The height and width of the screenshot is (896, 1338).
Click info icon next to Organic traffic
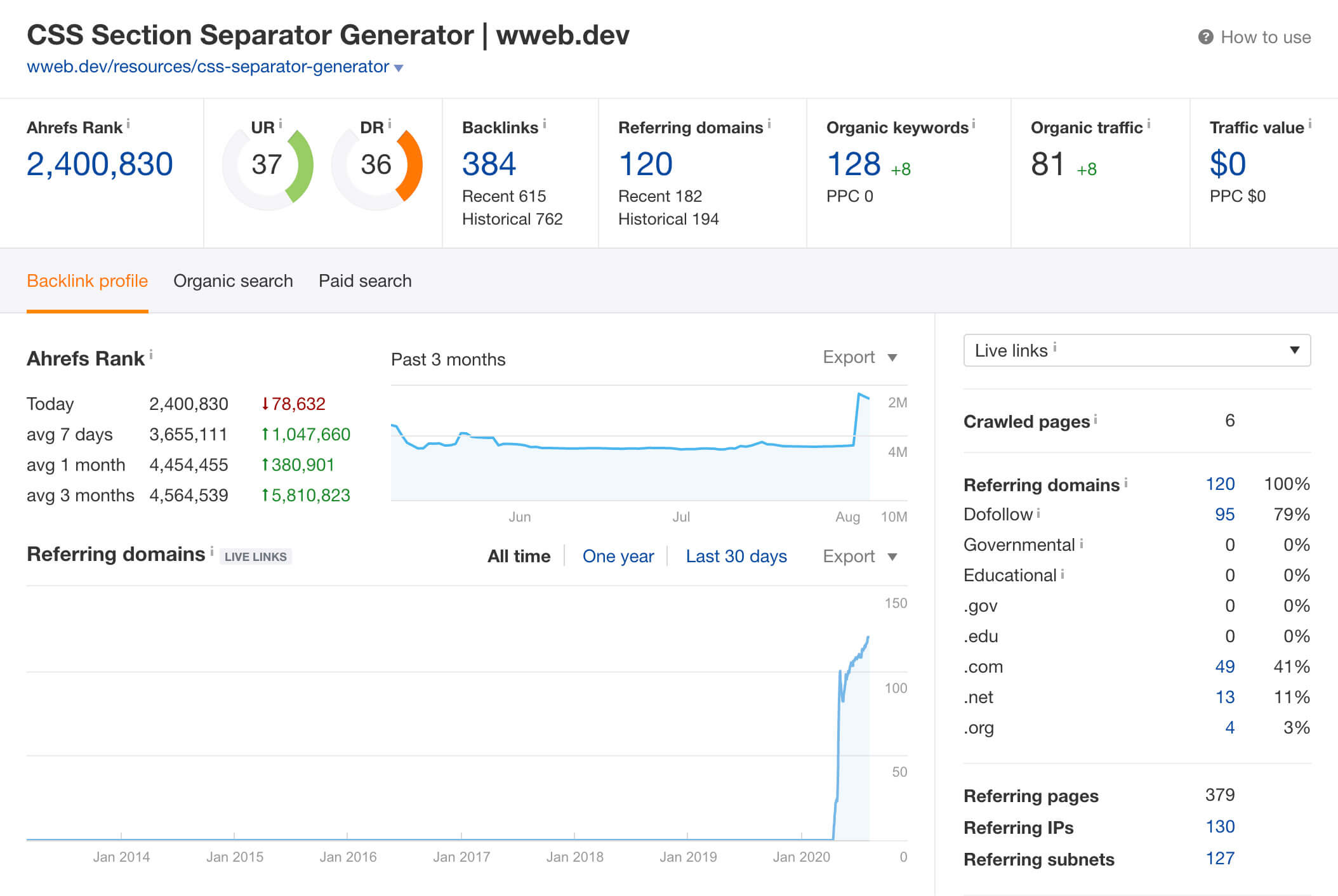tap(1148, 124)
